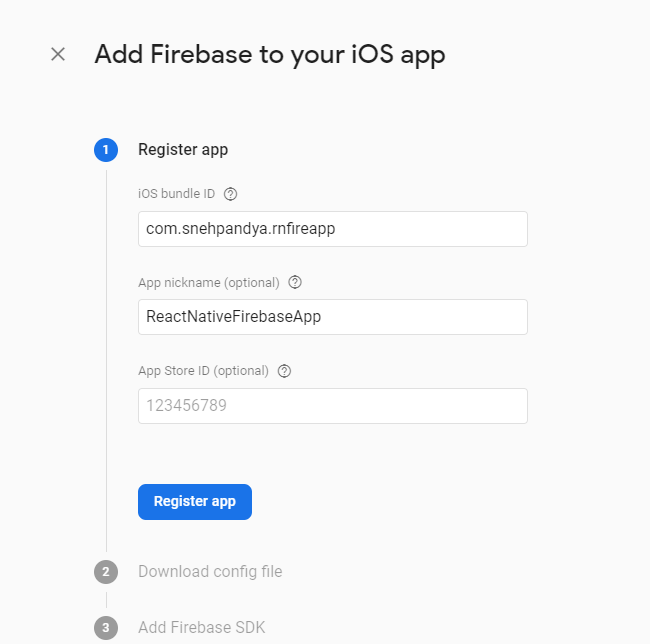Focus the App nickname text field
The height and width of the screenshot is (644, 650).
point(332,317)
